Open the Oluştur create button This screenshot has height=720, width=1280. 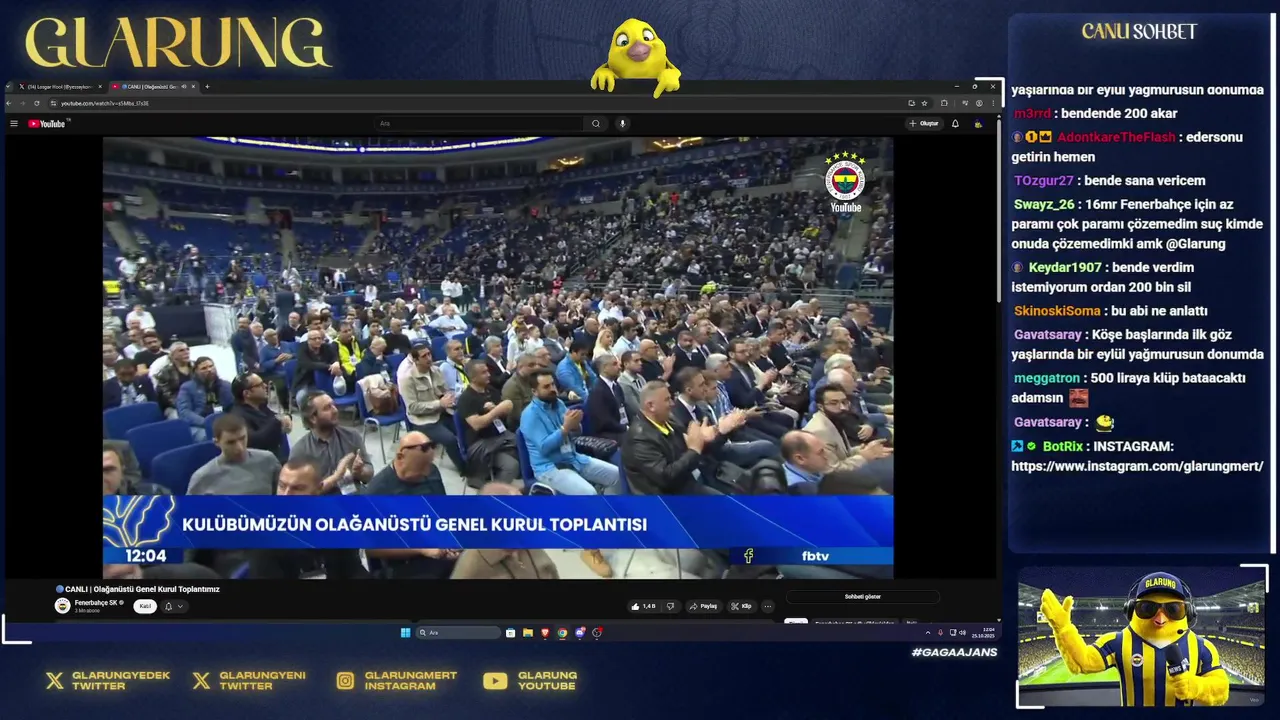click(924, 123)
